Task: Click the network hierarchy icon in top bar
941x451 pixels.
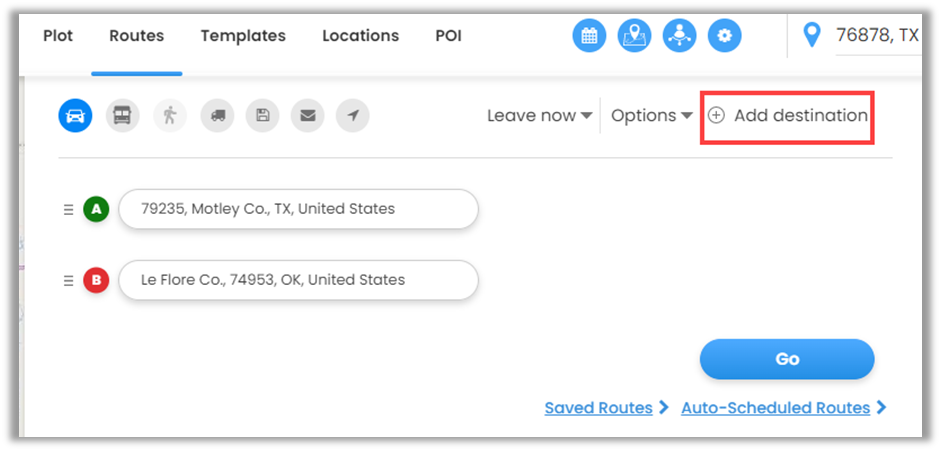Action: click(680, 36)
